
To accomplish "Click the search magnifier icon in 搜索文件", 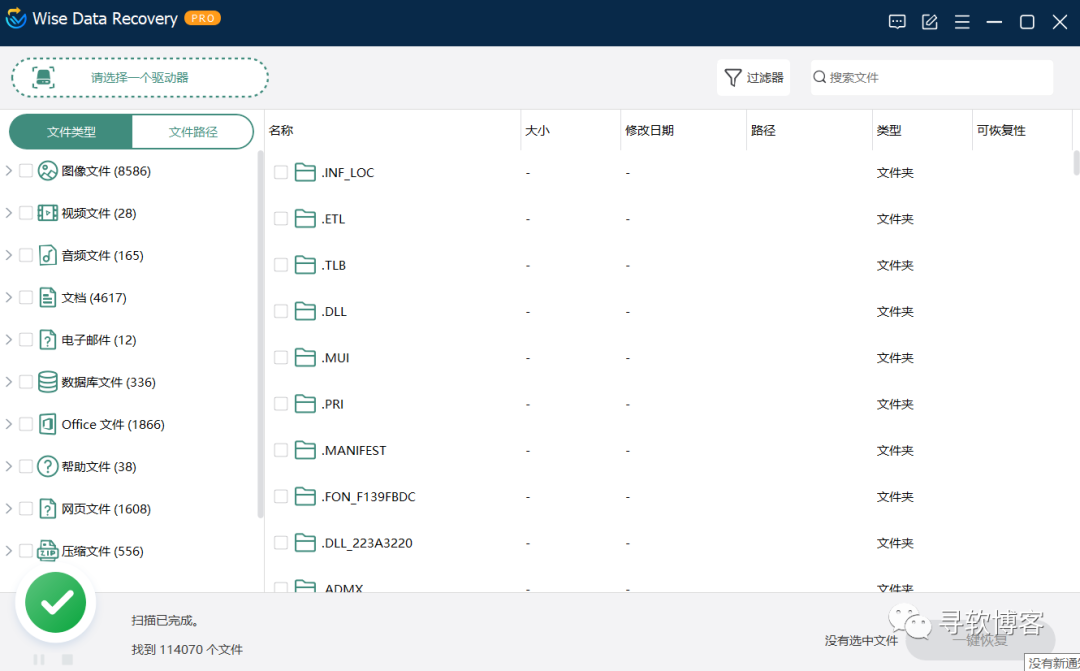I will (x=820, y=77).
